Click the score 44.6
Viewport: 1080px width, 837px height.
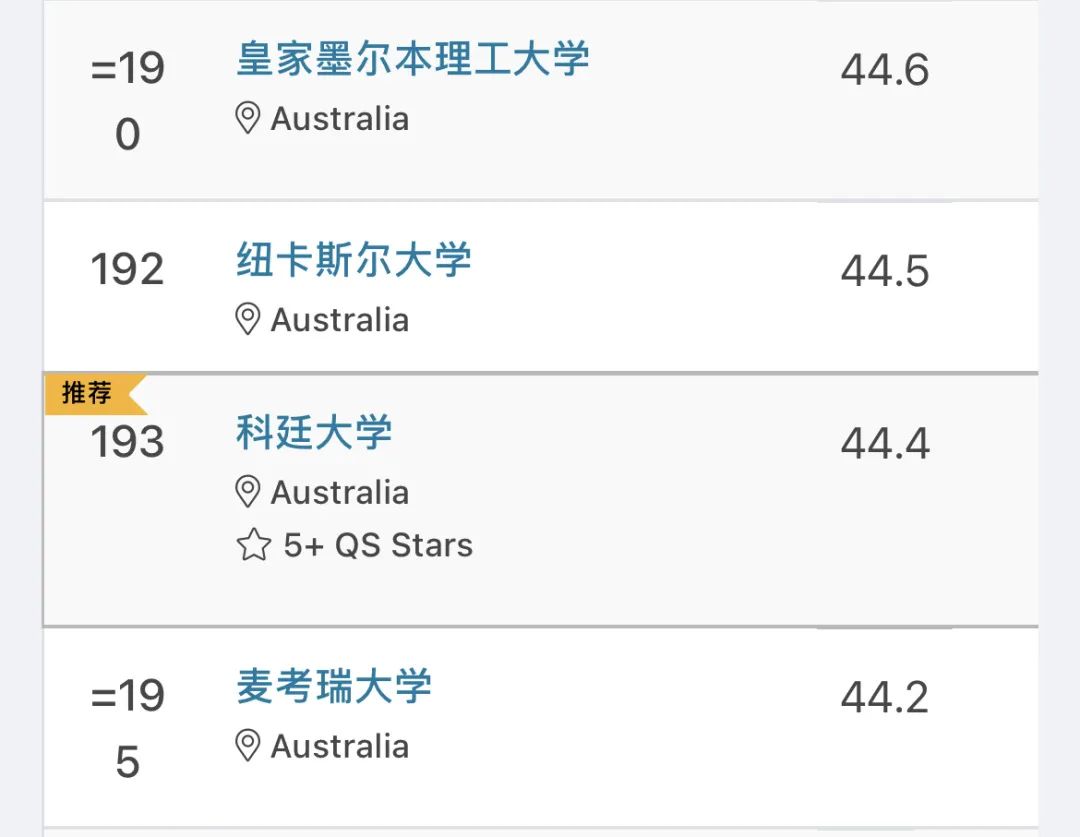pyautogui.click(x=885, y=70)
